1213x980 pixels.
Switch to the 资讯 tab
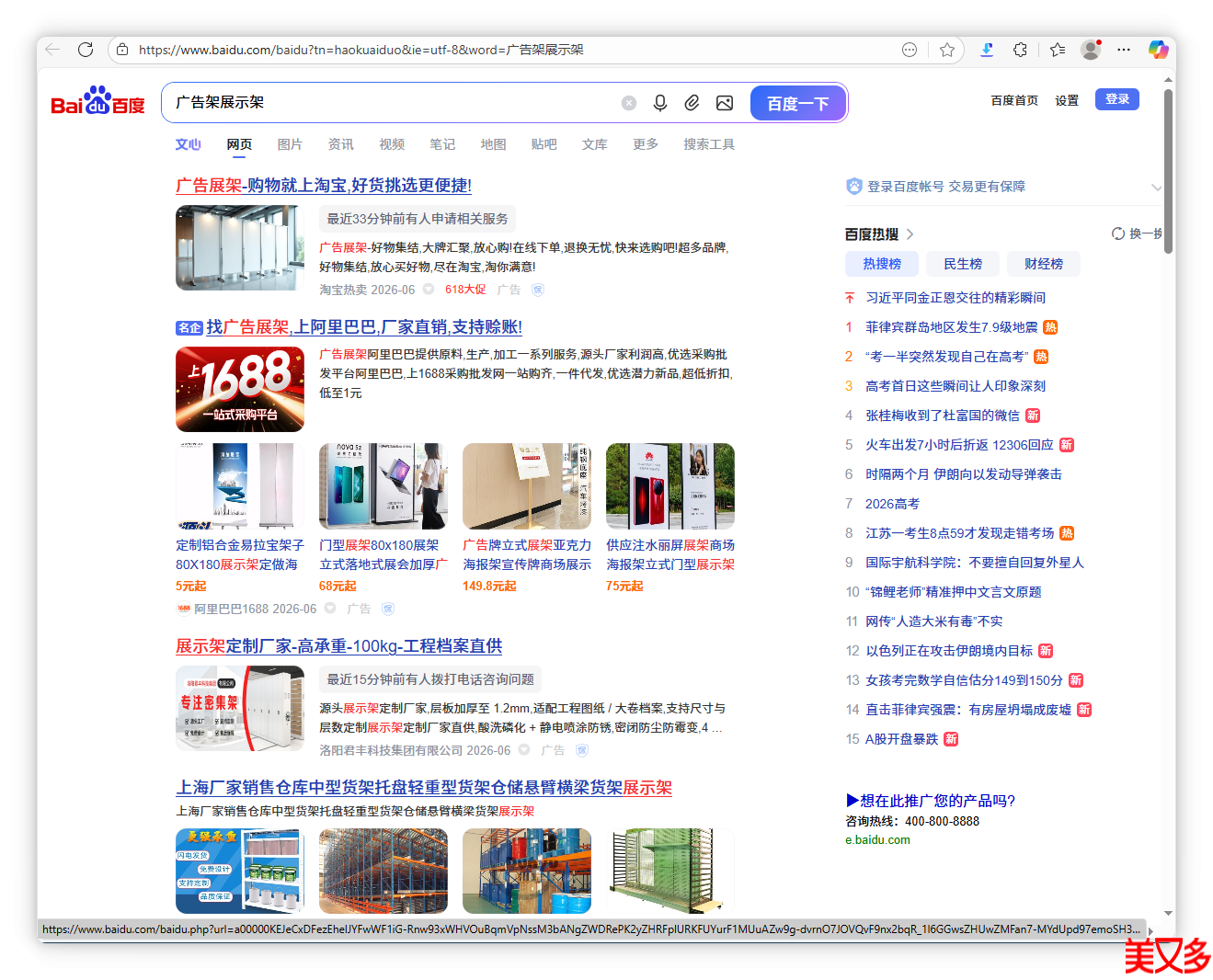point(340,144)
